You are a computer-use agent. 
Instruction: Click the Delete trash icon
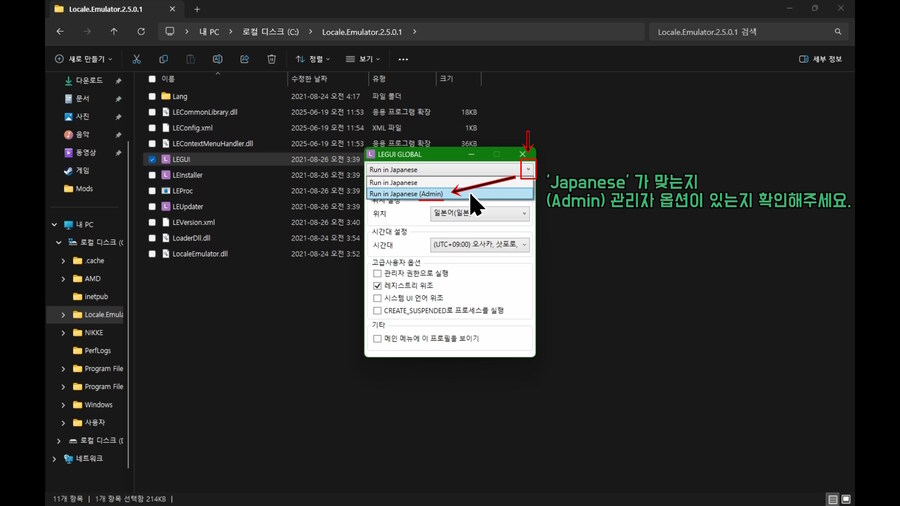coord(271,59)
